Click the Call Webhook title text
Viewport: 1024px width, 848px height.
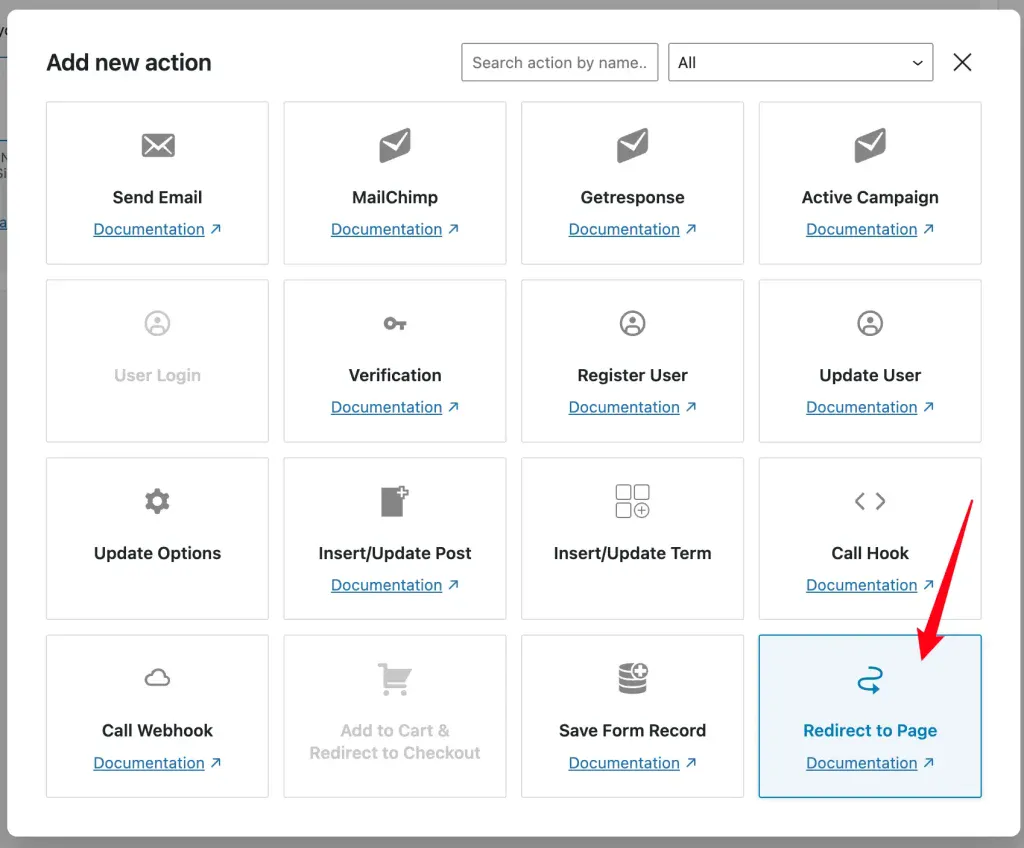[157, 730]
